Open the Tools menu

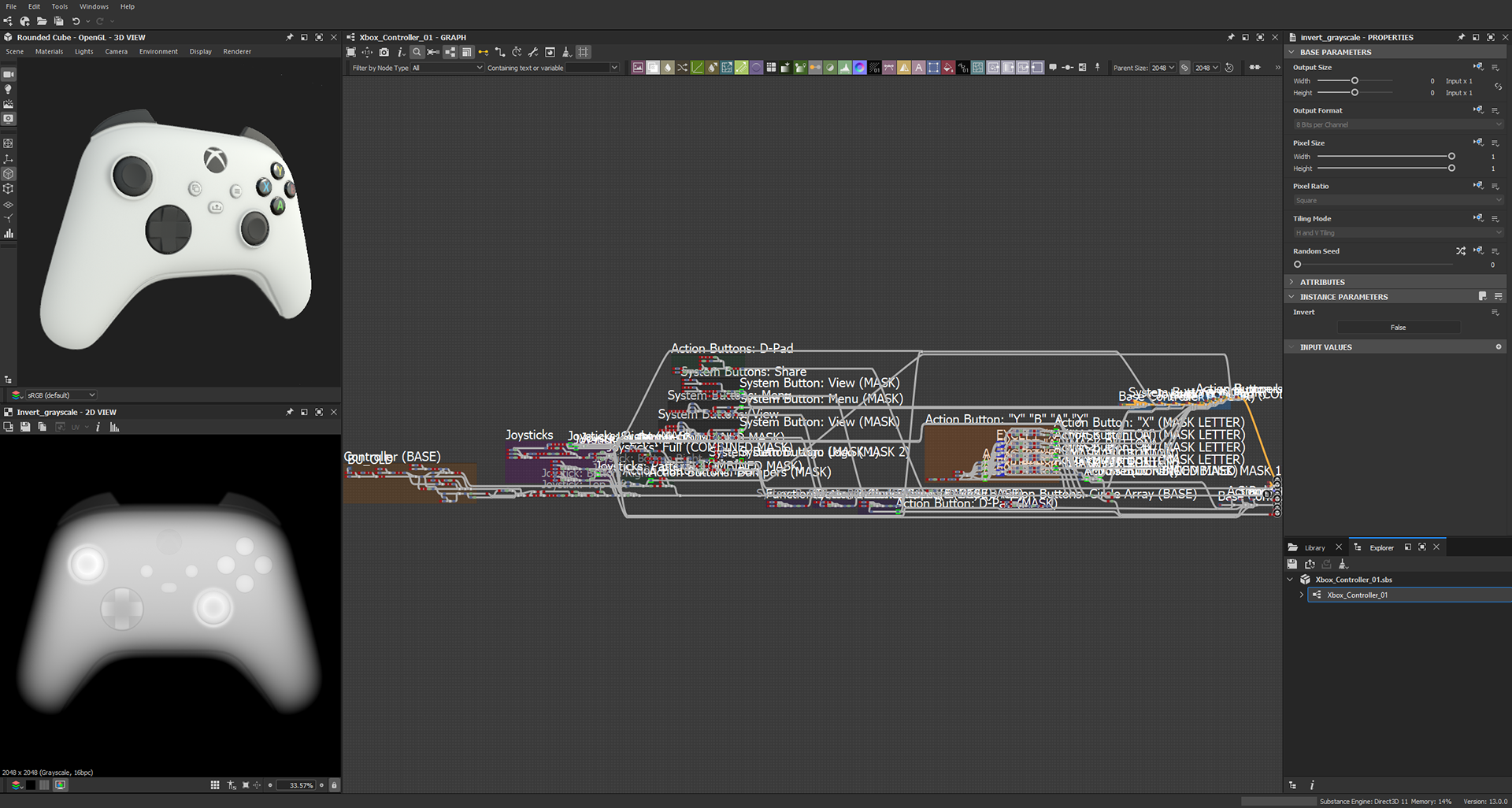60,6
